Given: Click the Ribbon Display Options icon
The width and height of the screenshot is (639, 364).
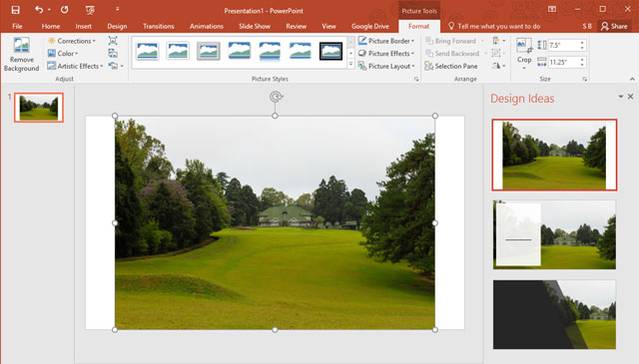Looking at the screenshot, I should click(552, 9).
